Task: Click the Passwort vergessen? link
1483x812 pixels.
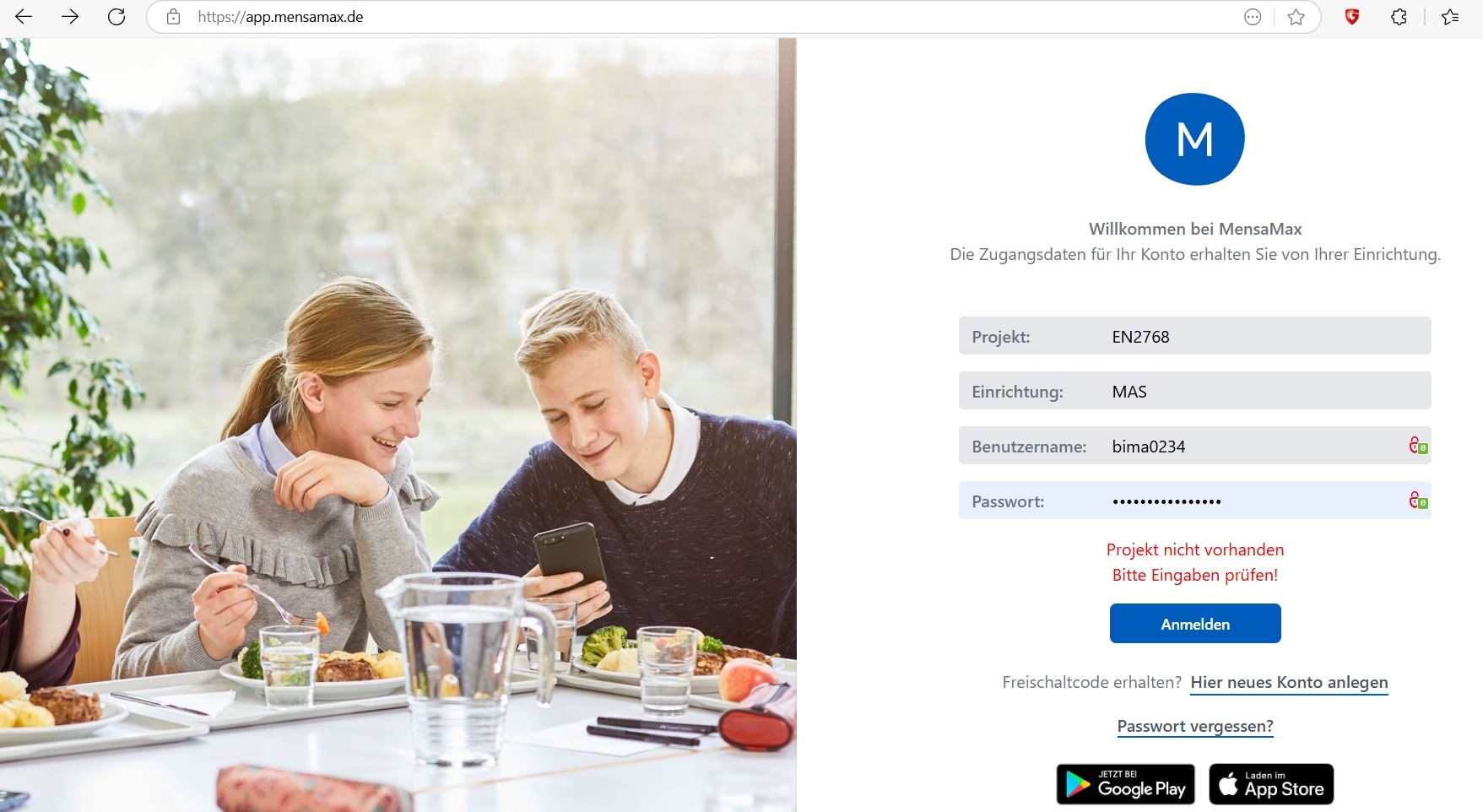Action: coord(1195,726)
